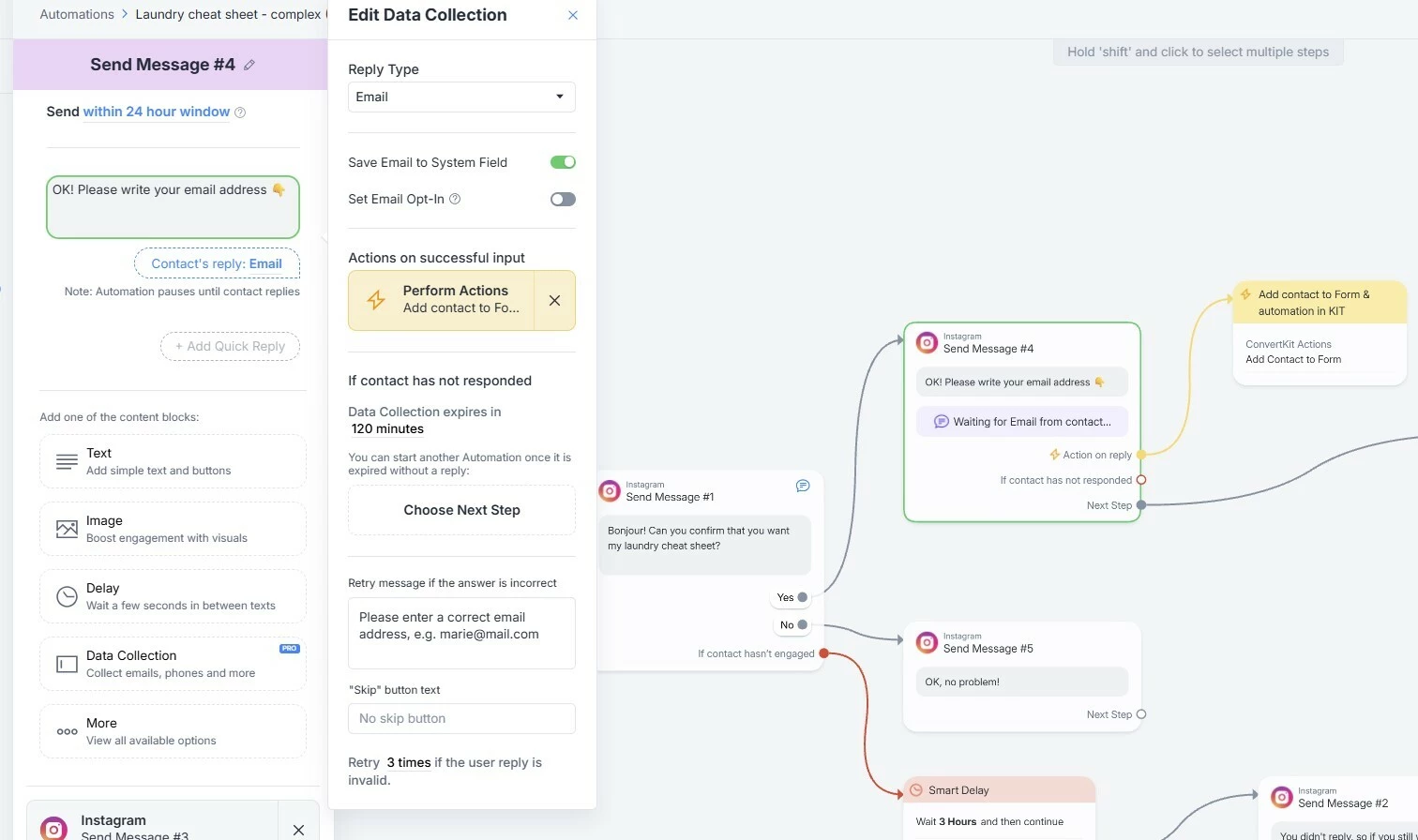The height and width of the screenshot is (840, 1418).
Task: Close the Edit Data Collection panel
Action: click(573, 15)
